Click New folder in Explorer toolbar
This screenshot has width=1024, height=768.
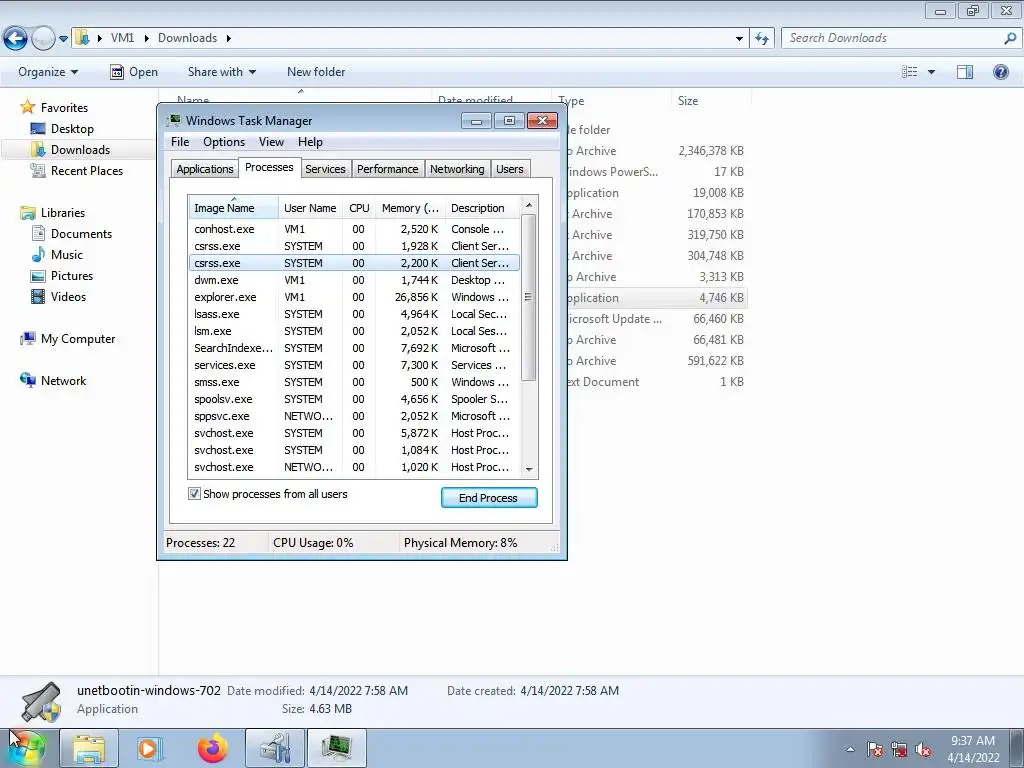click(x=316, y=72)
